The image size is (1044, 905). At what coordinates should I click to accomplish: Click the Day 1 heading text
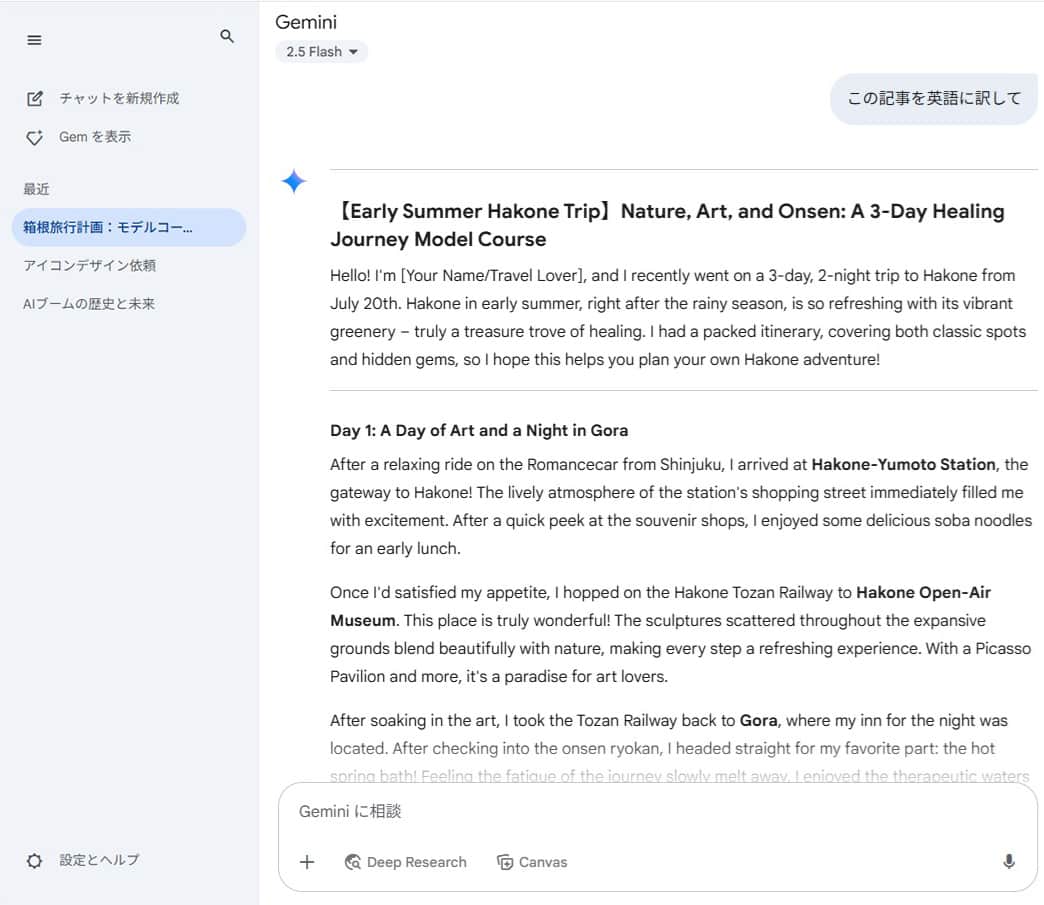click(479, 430)
